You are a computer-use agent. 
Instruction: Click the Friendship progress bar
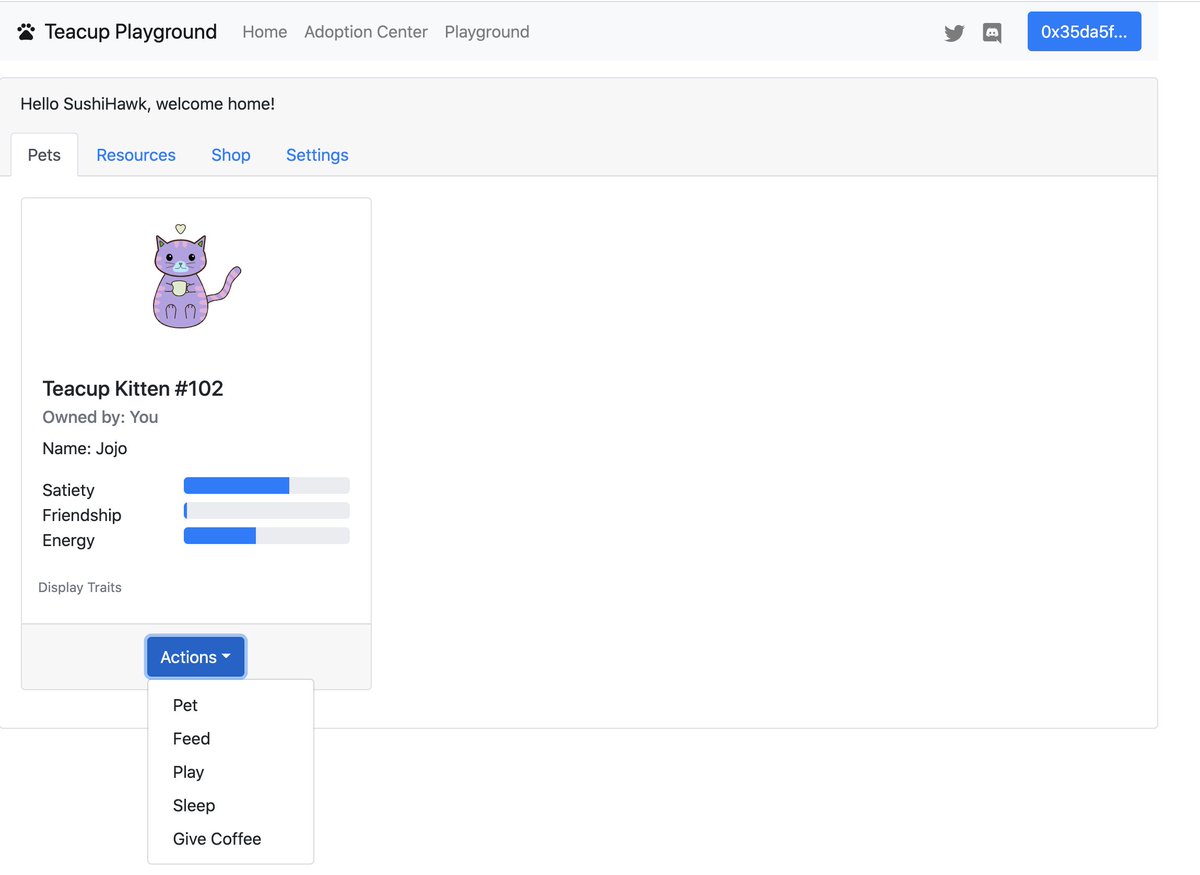[x=267, y=511]
